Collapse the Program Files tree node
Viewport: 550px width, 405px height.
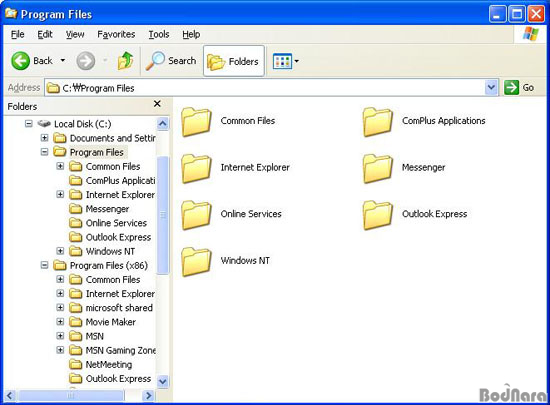coord(45,152)
